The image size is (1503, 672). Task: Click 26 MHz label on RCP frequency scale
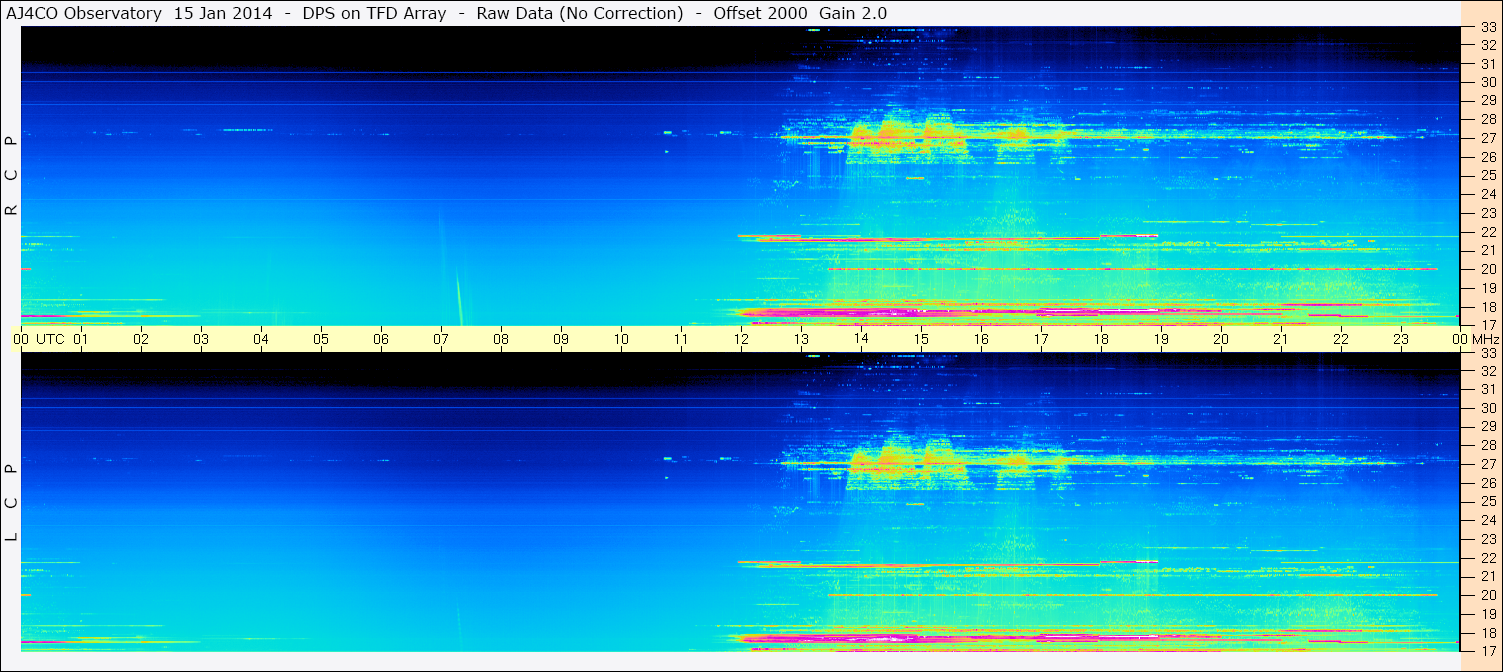point(1488,157)
